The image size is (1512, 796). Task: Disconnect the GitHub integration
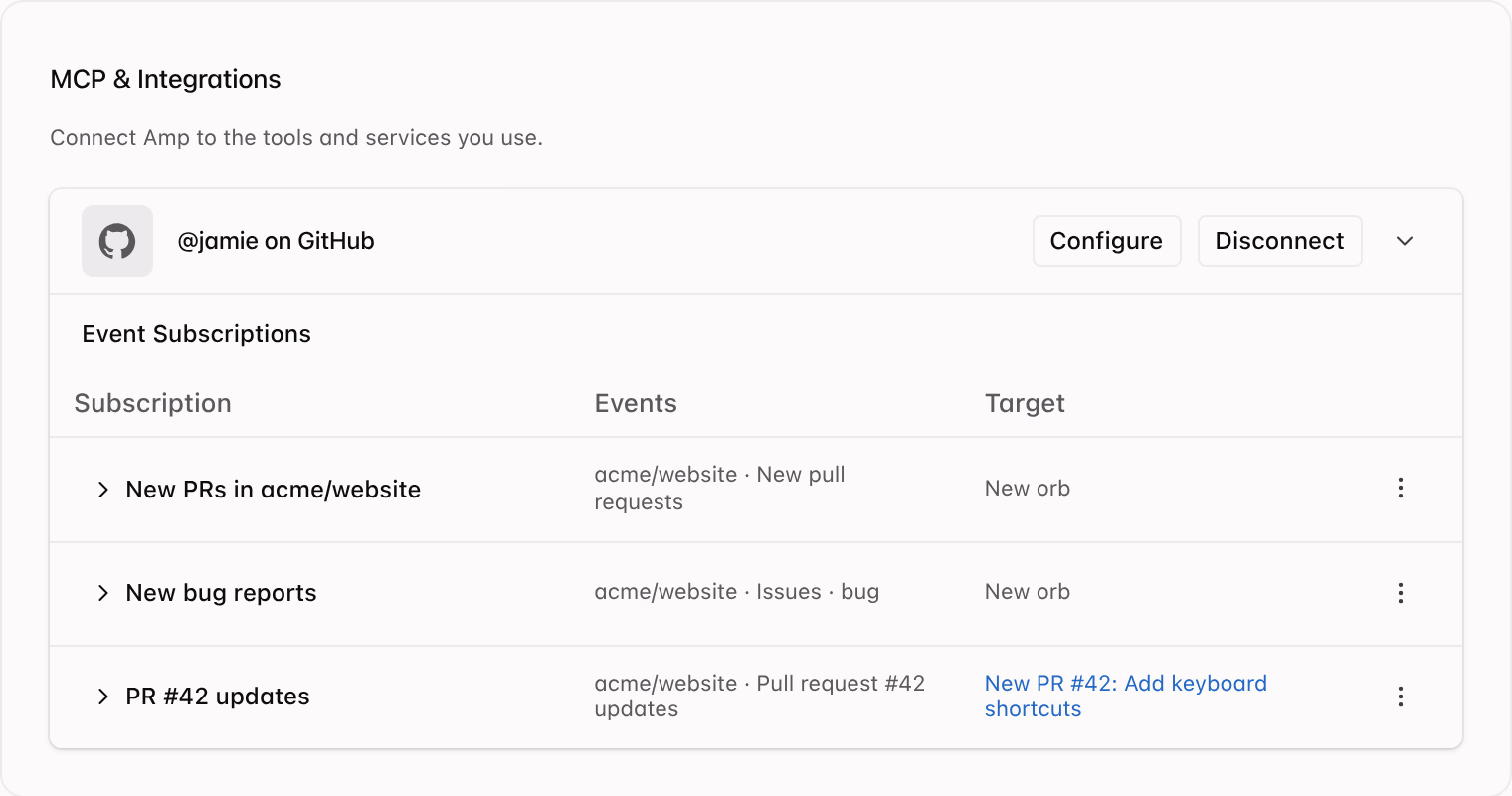tap(1279, 241)
